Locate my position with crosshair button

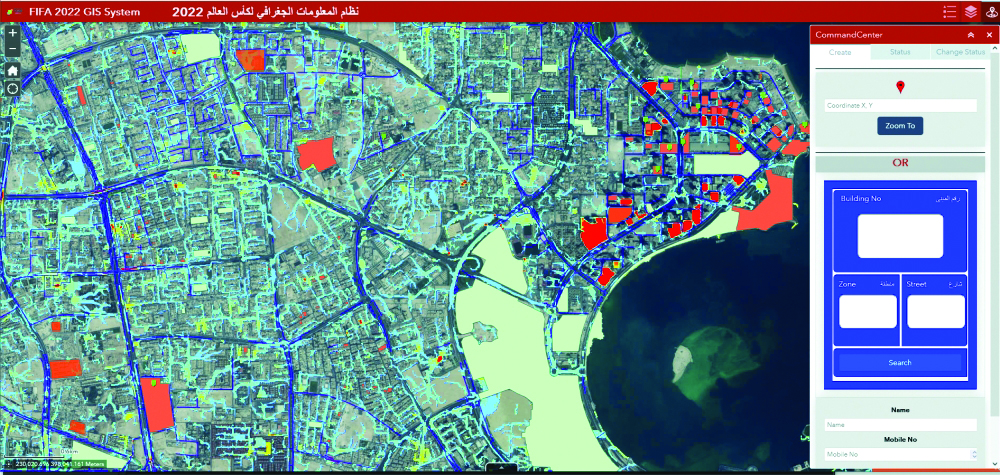(x=13, y=88)
